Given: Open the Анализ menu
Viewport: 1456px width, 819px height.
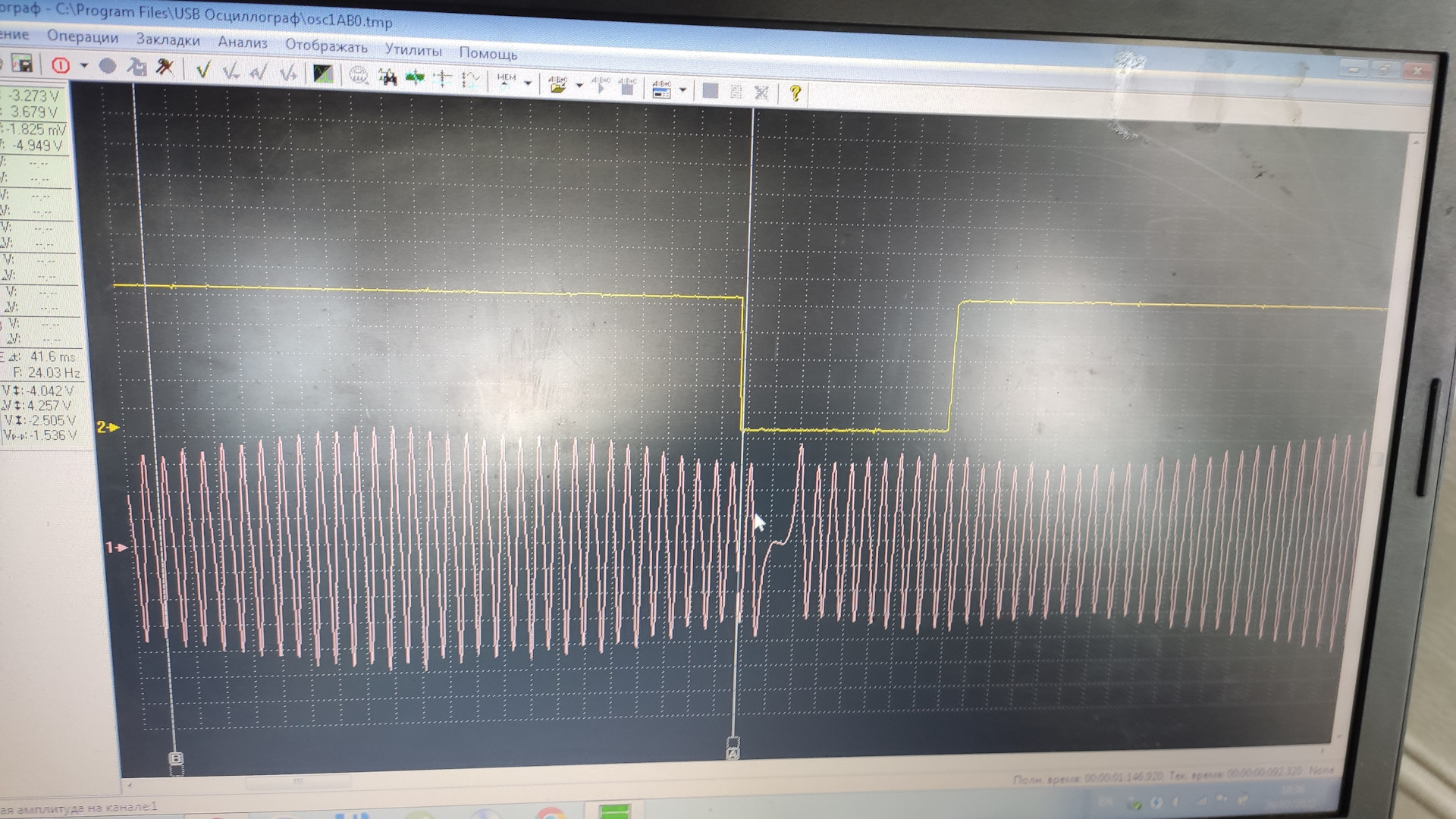Looking at the screenshot, I should [x=243, y=42].
